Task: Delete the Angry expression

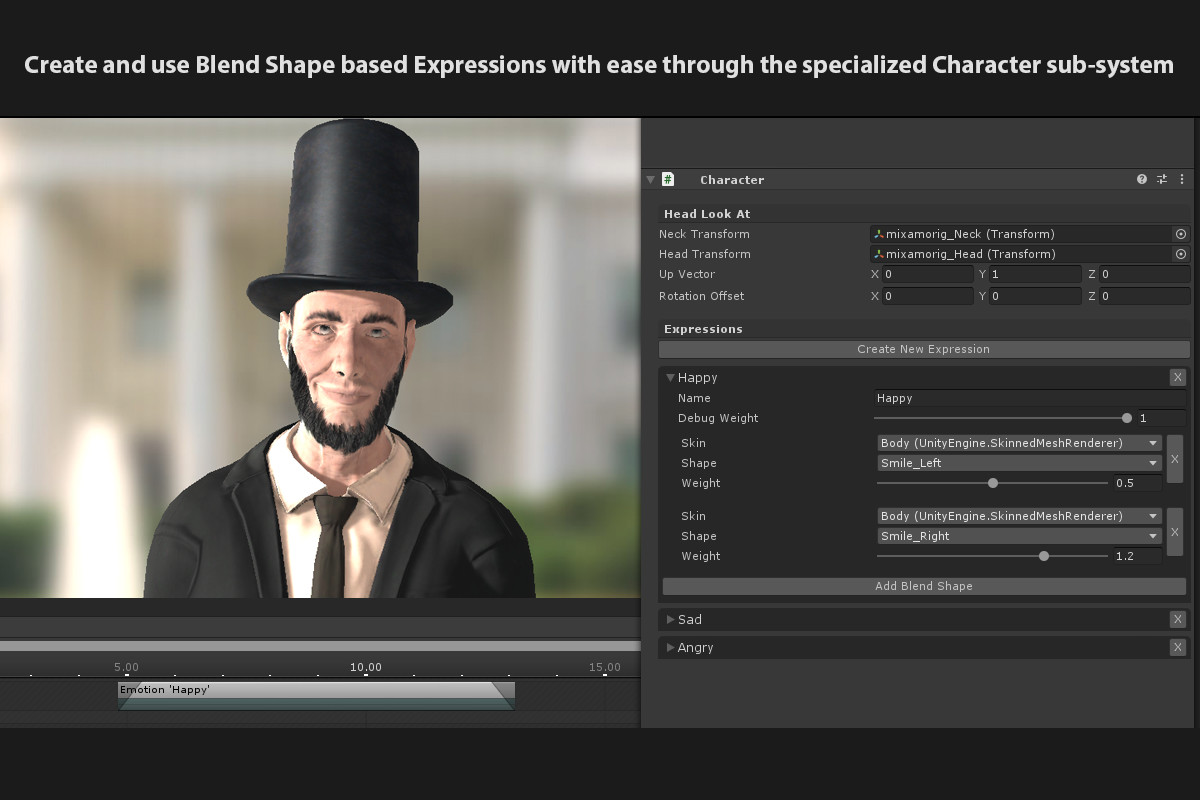Action: (x=1178, y=648)
